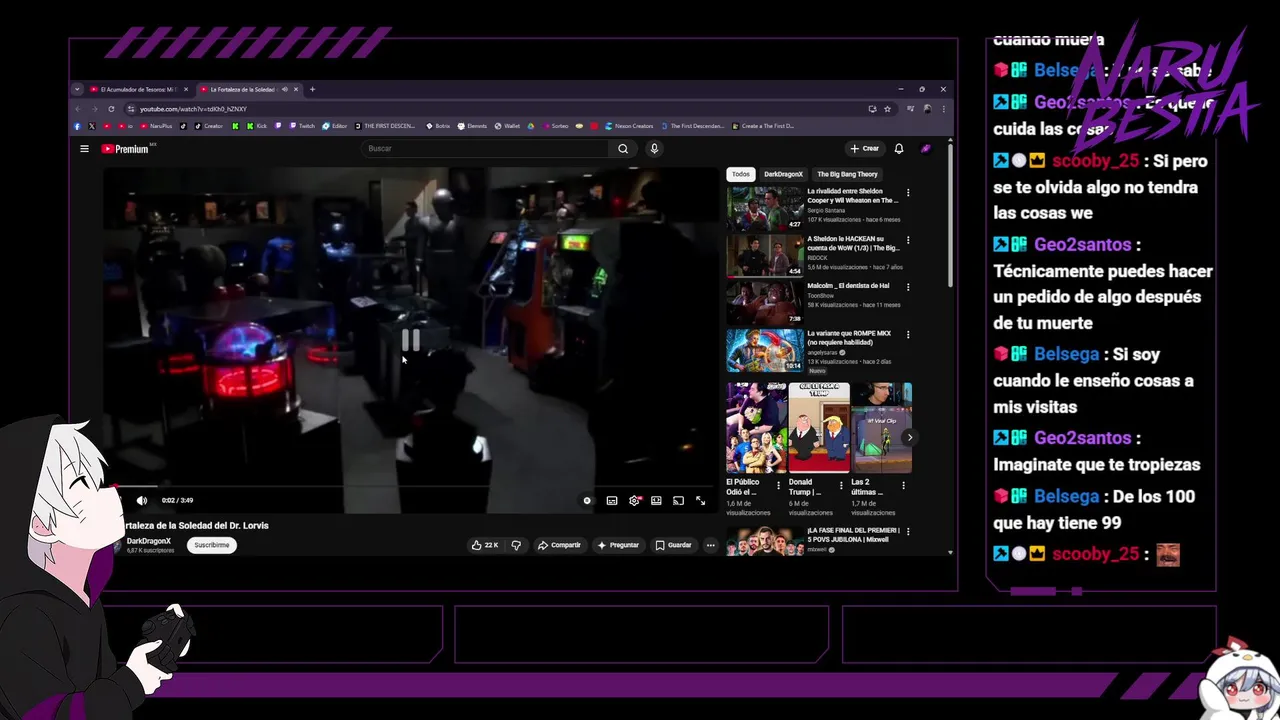Open options for La variante que ROMPE MKX
Screen dimensions: 1280x720
pos(908,334)
